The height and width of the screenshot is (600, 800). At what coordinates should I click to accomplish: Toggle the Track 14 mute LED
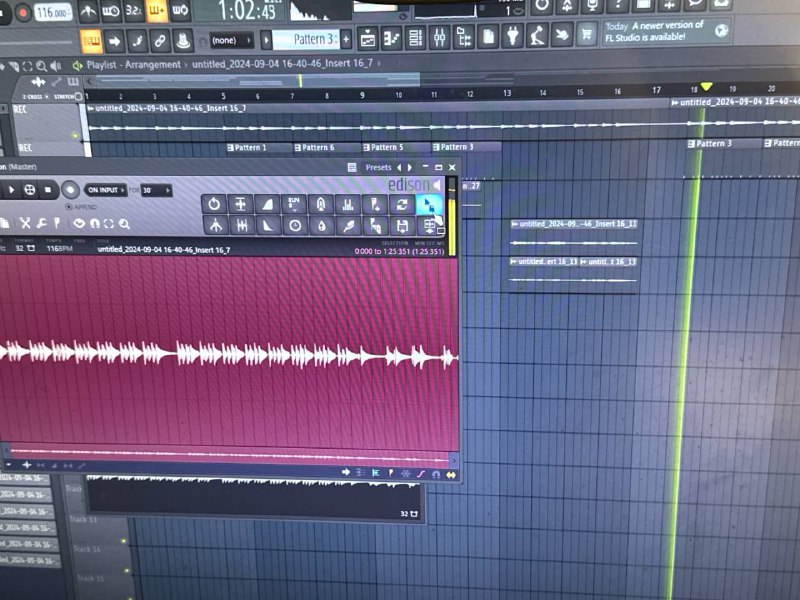[126, 542]
